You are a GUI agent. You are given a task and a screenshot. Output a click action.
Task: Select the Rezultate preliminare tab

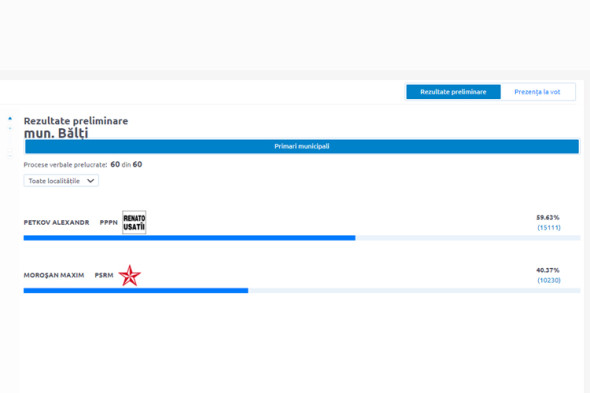click(453, 92)
